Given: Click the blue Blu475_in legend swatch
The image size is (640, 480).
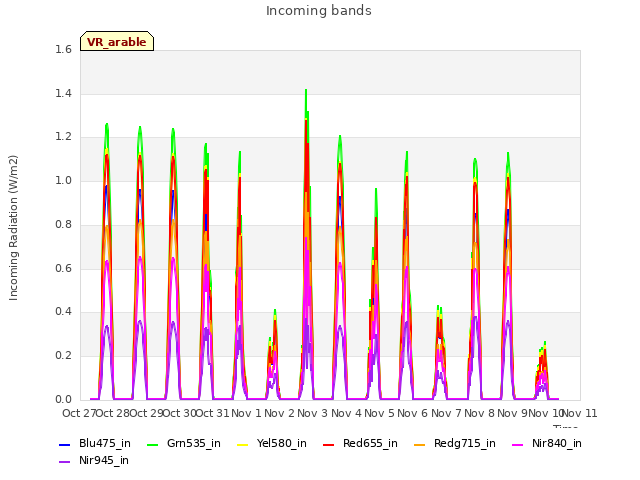Looking at the screenshot, I should point(64,444).
